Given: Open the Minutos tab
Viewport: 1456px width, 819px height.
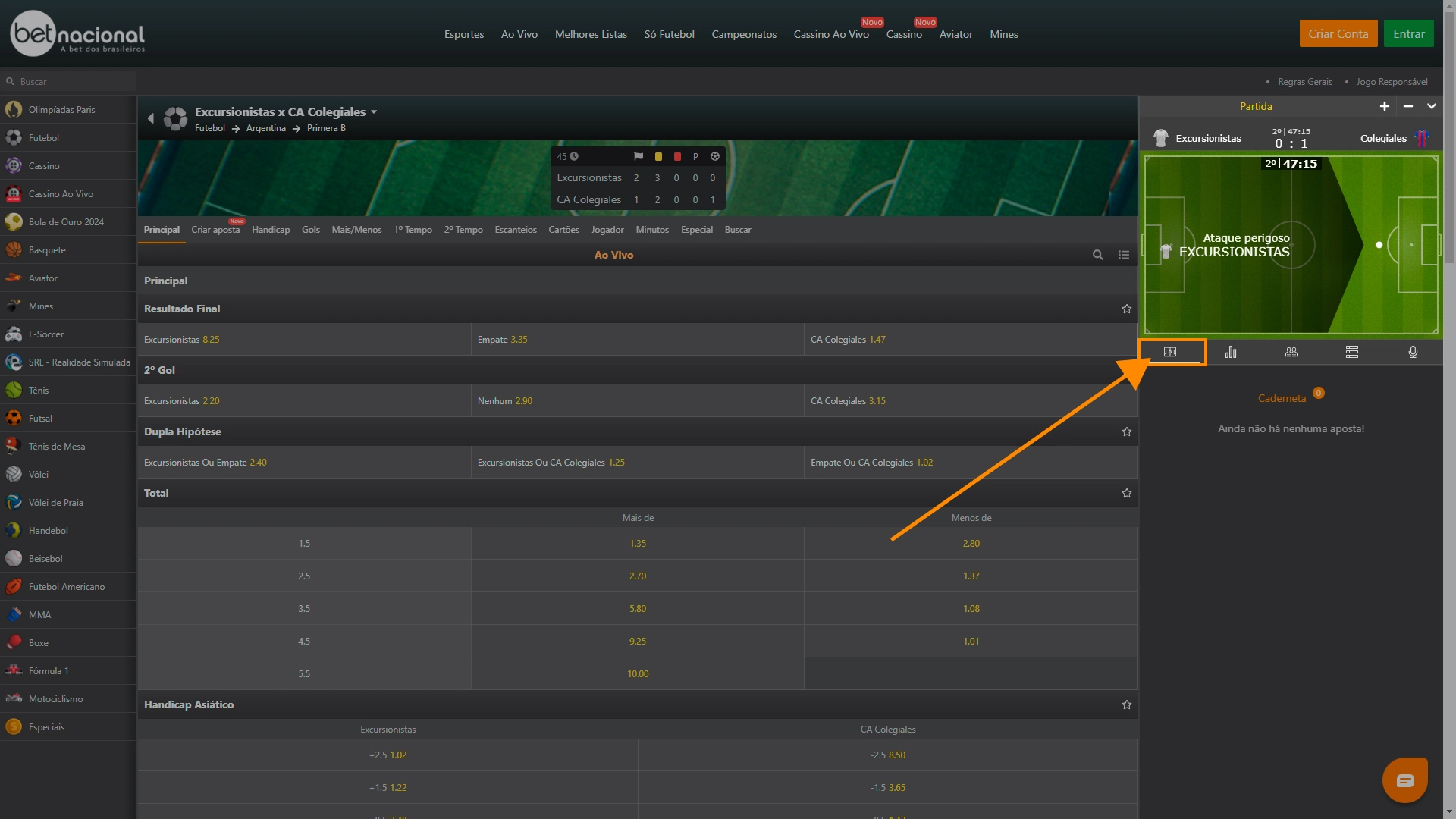Looking at the screenshot, I should pos(652,230).
